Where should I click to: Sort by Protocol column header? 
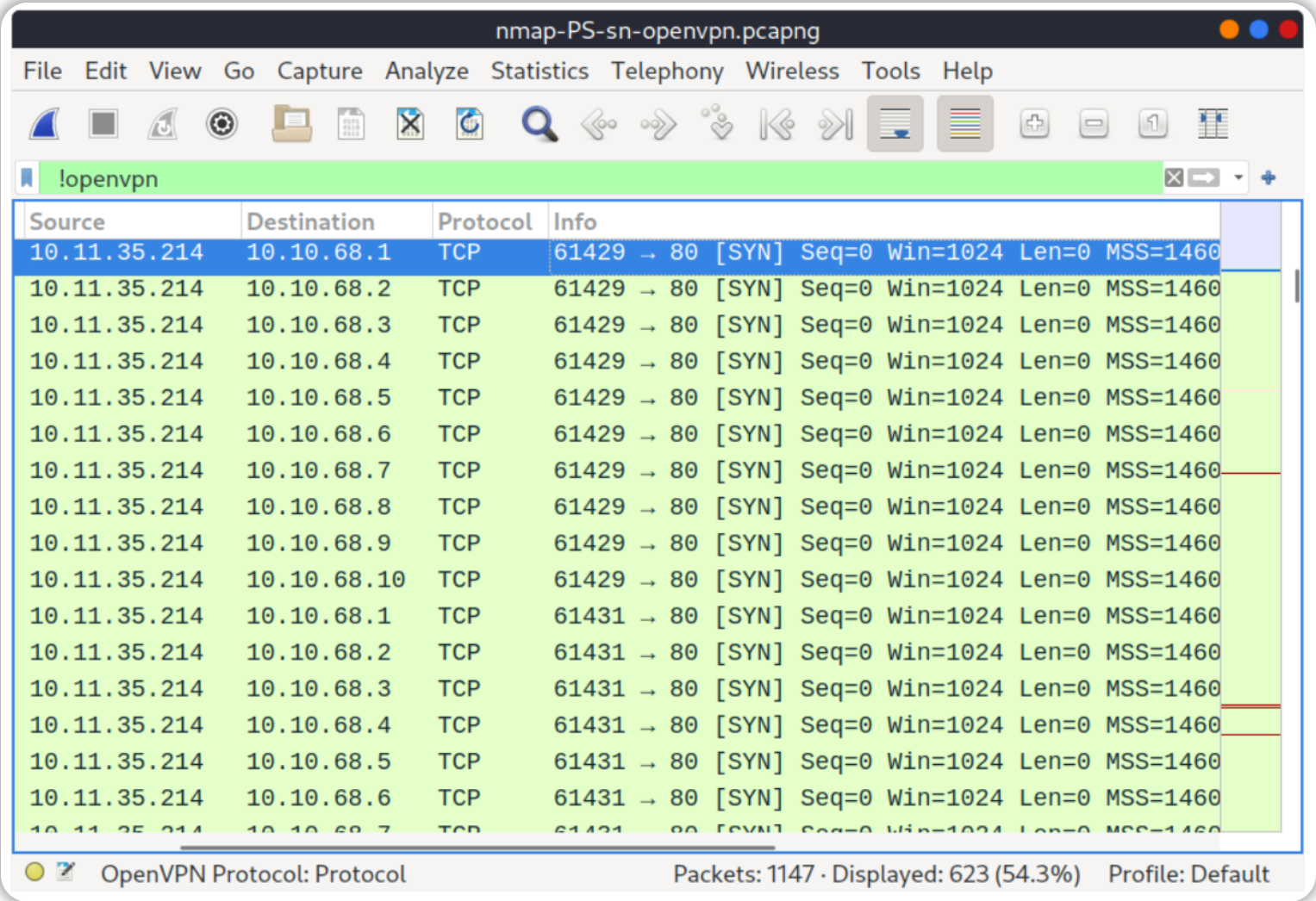pos(490,221)
